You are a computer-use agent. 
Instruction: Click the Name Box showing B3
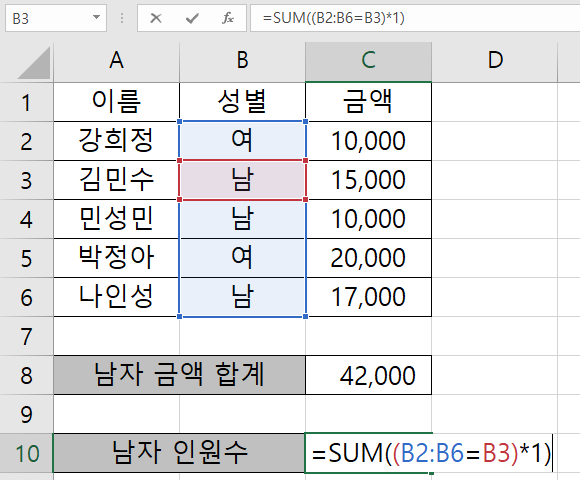point(56,18)
